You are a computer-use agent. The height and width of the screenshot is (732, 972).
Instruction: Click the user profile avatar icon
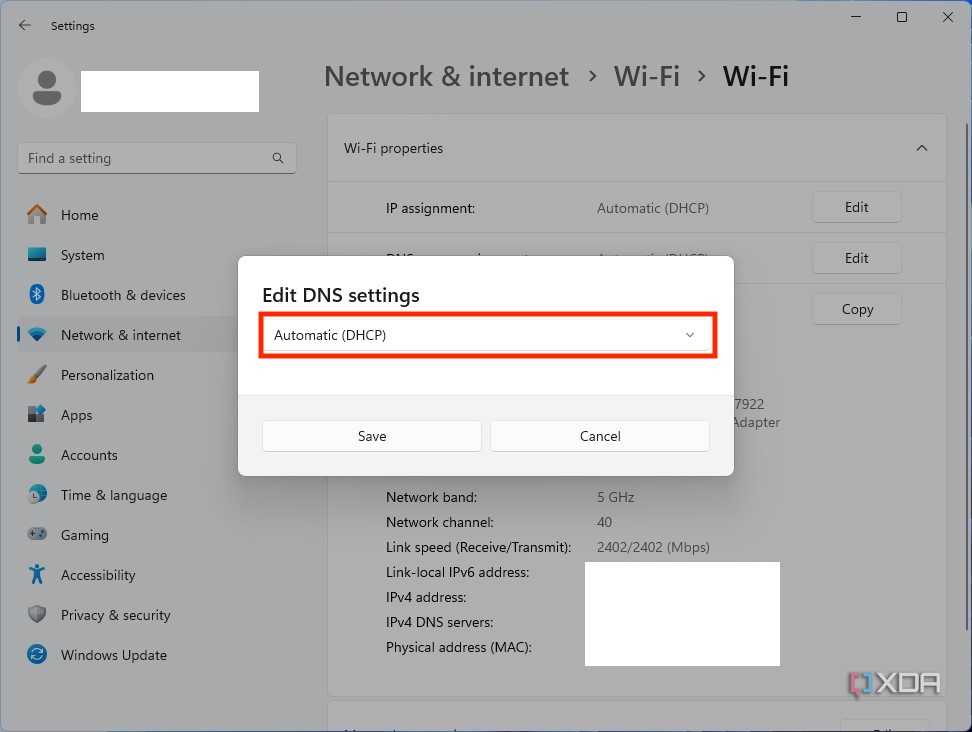pos(46,89)
